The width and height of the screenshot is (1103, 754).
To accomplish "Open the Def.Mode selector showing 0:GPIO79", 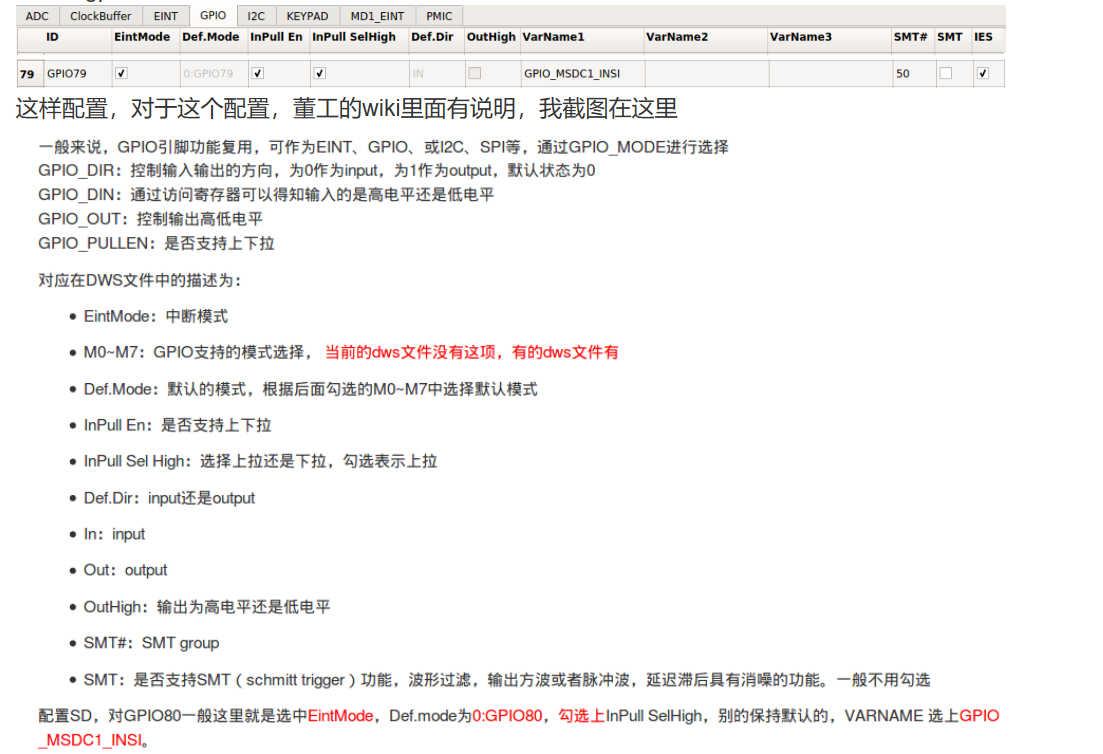I will click(210, 72).
